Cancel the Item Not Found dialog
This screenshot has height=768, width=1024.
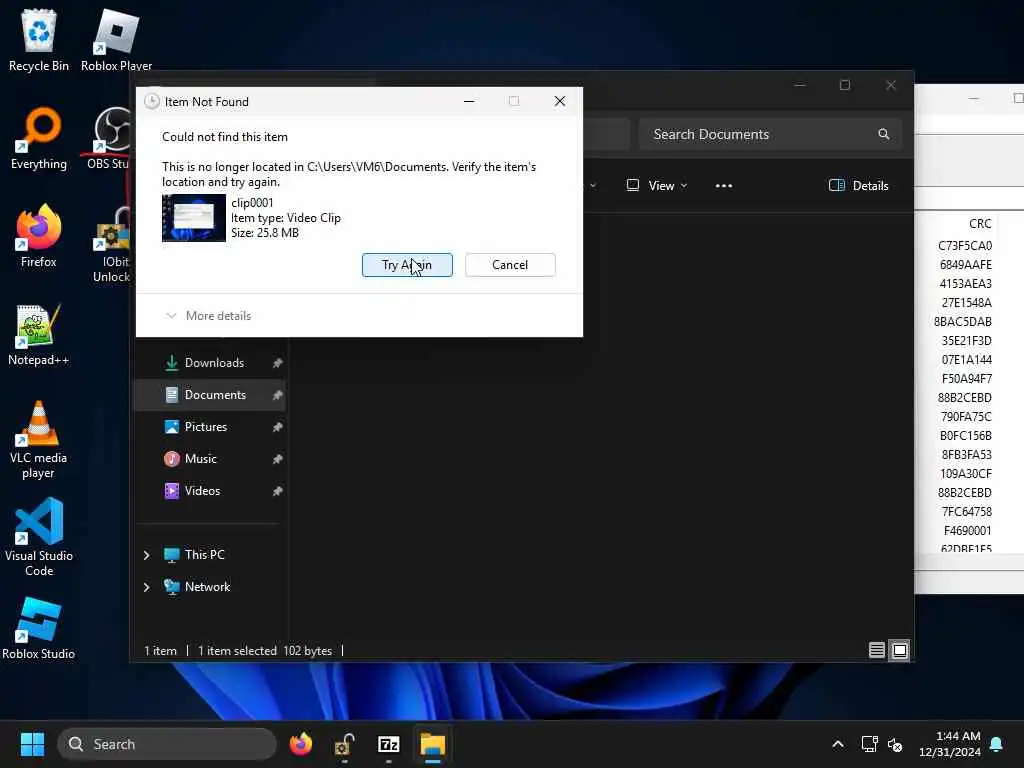tap(510, 264)
